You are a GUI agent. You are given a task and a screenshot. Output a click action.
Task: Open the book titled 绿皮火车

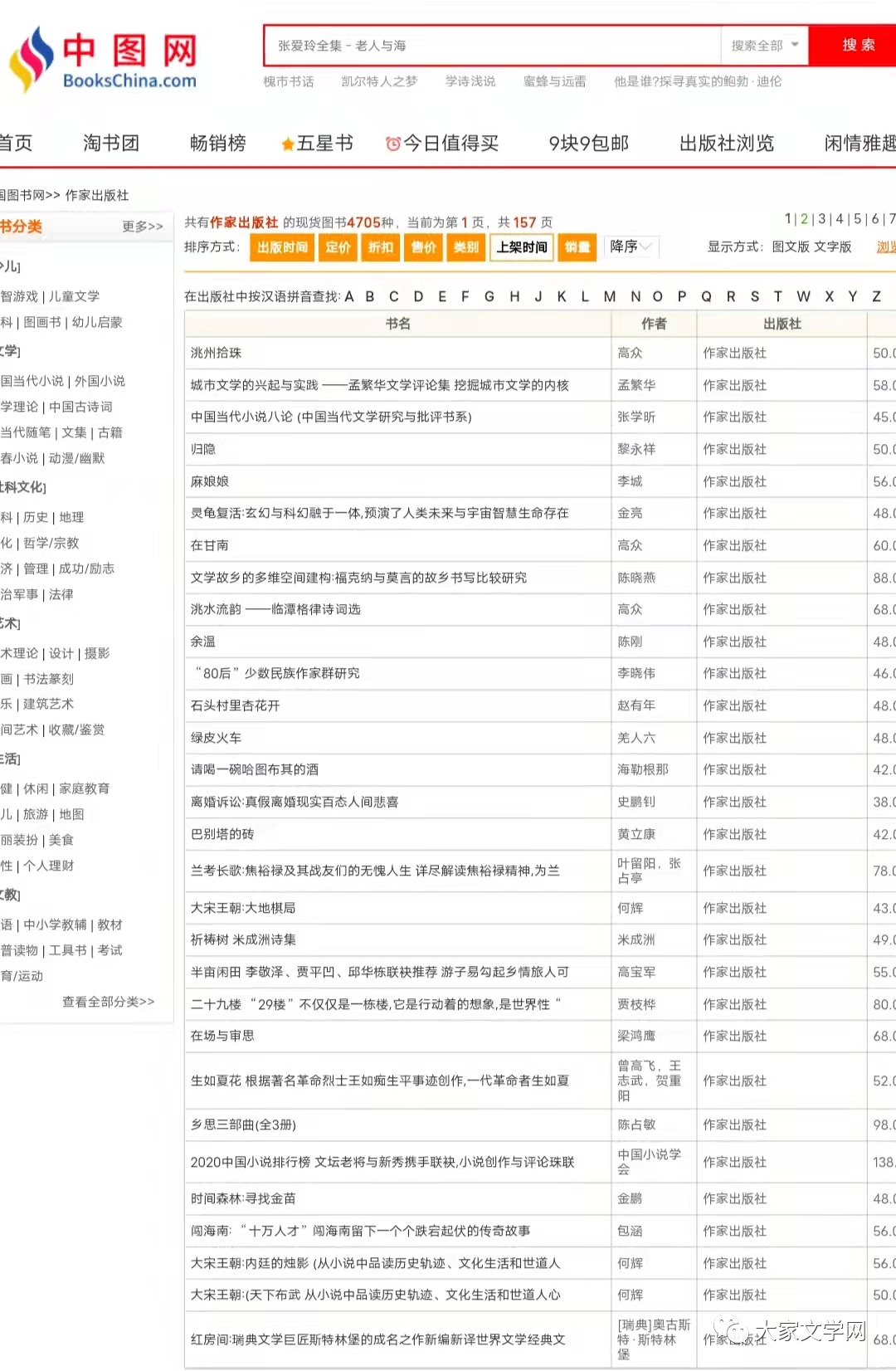pos(216,738)
